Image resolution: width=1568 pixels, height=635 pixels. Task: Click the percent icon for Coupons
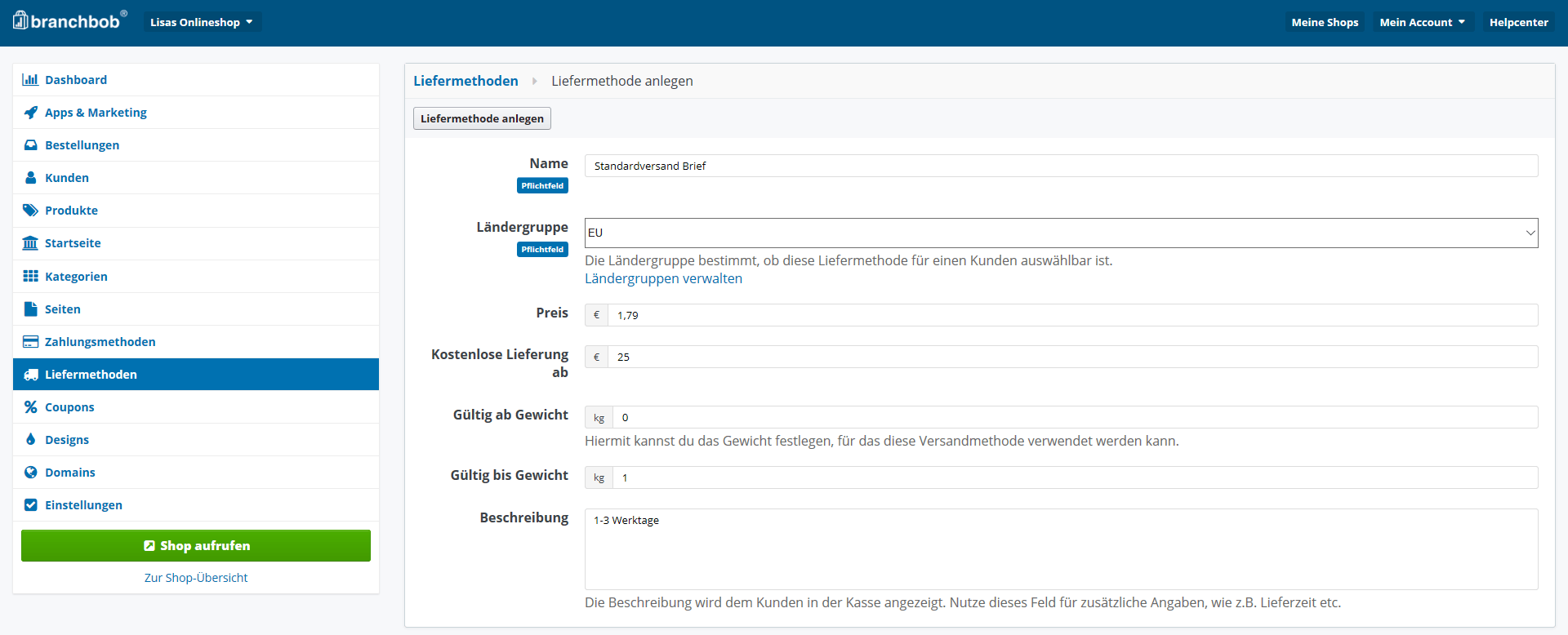30,406
